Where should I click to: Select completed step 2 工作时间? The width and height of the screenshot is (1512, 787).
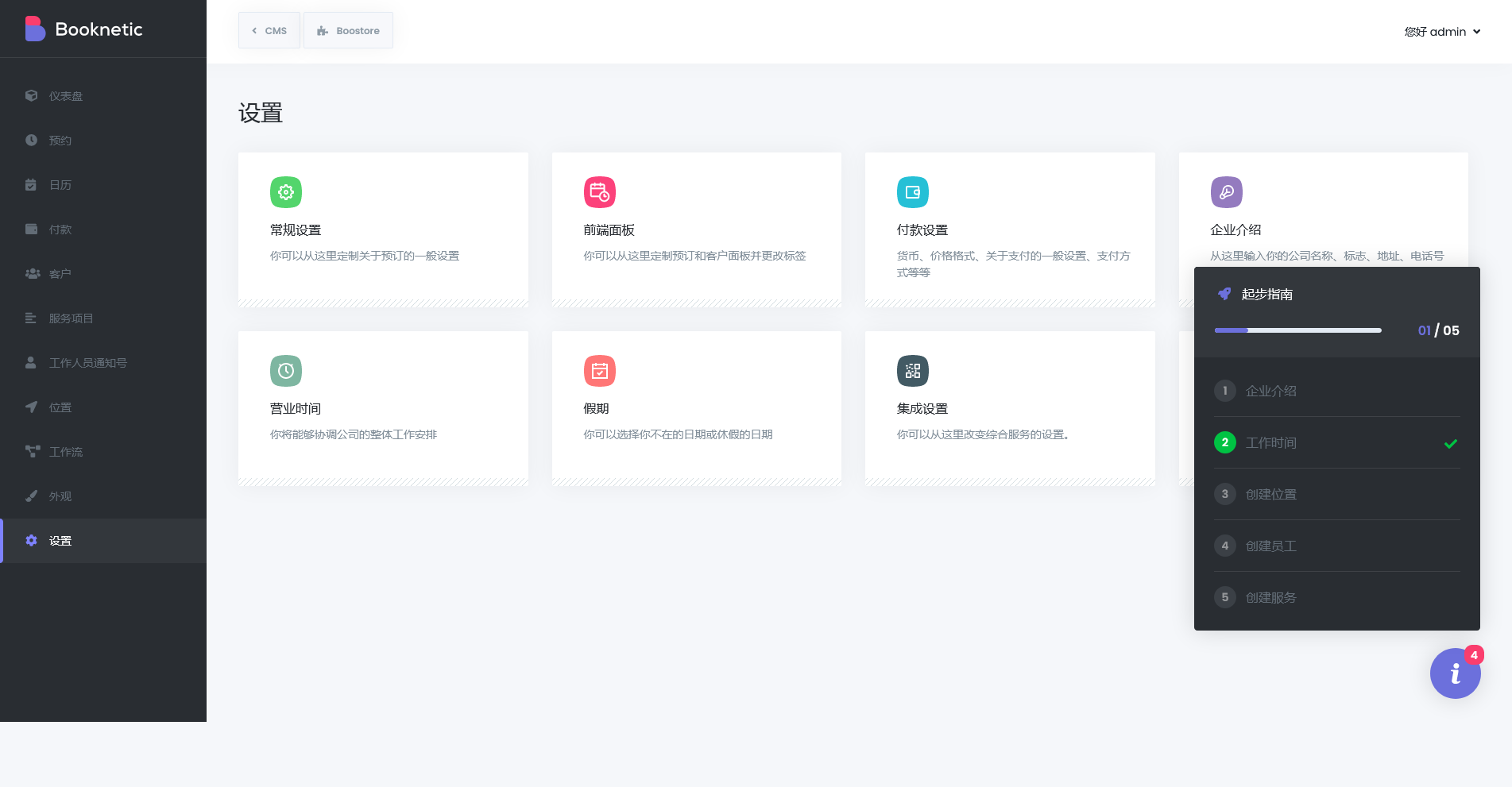click(x=1270, y=442)
